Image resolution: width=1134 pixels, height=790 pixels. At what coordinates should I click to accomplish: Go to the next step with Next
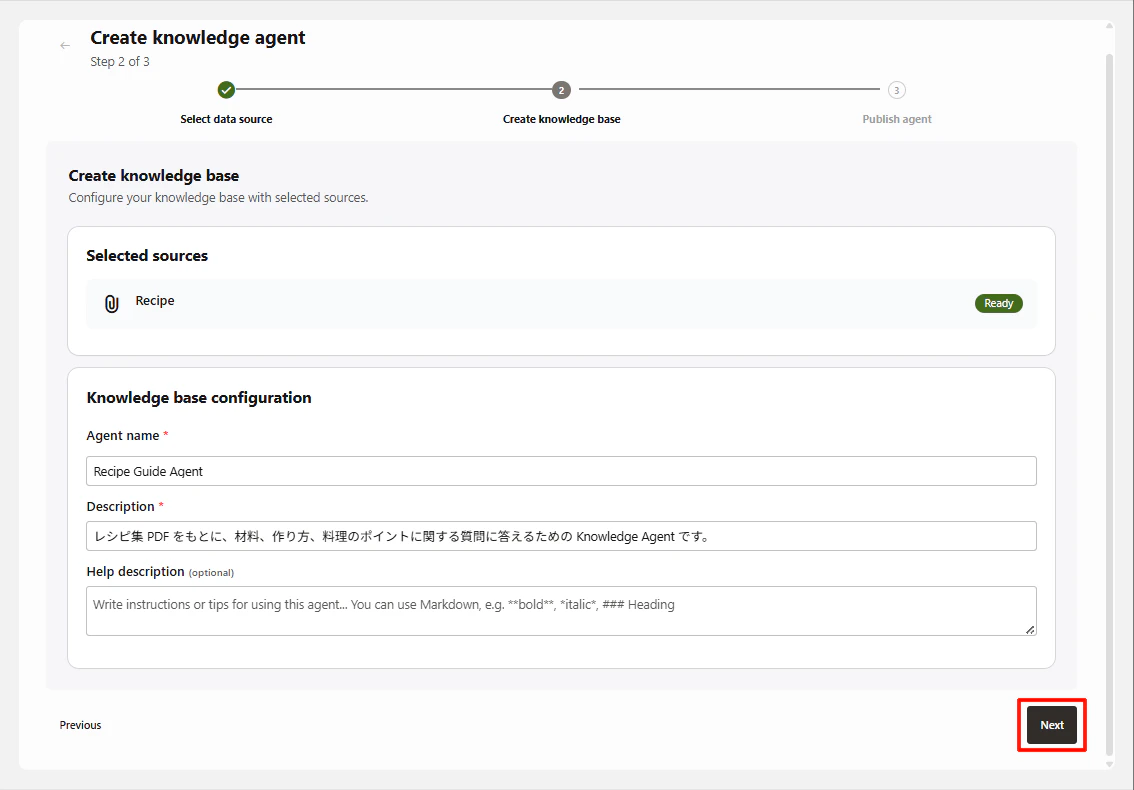[1052, 725]
